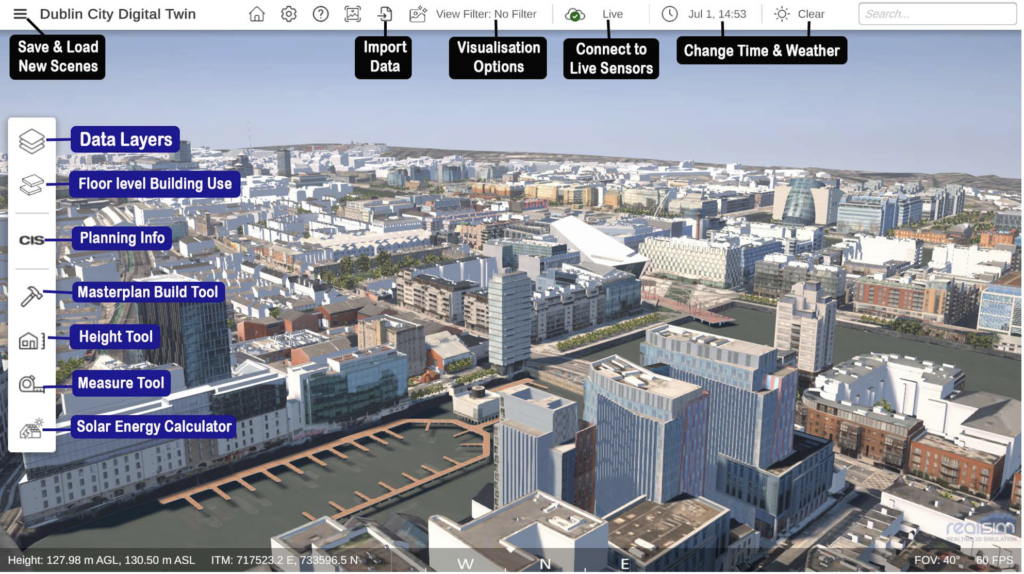The height and width of the screenshot is (574, 1024).
Task: Change the date Jul 1, 14:53
Action: [x=717, y=14]
